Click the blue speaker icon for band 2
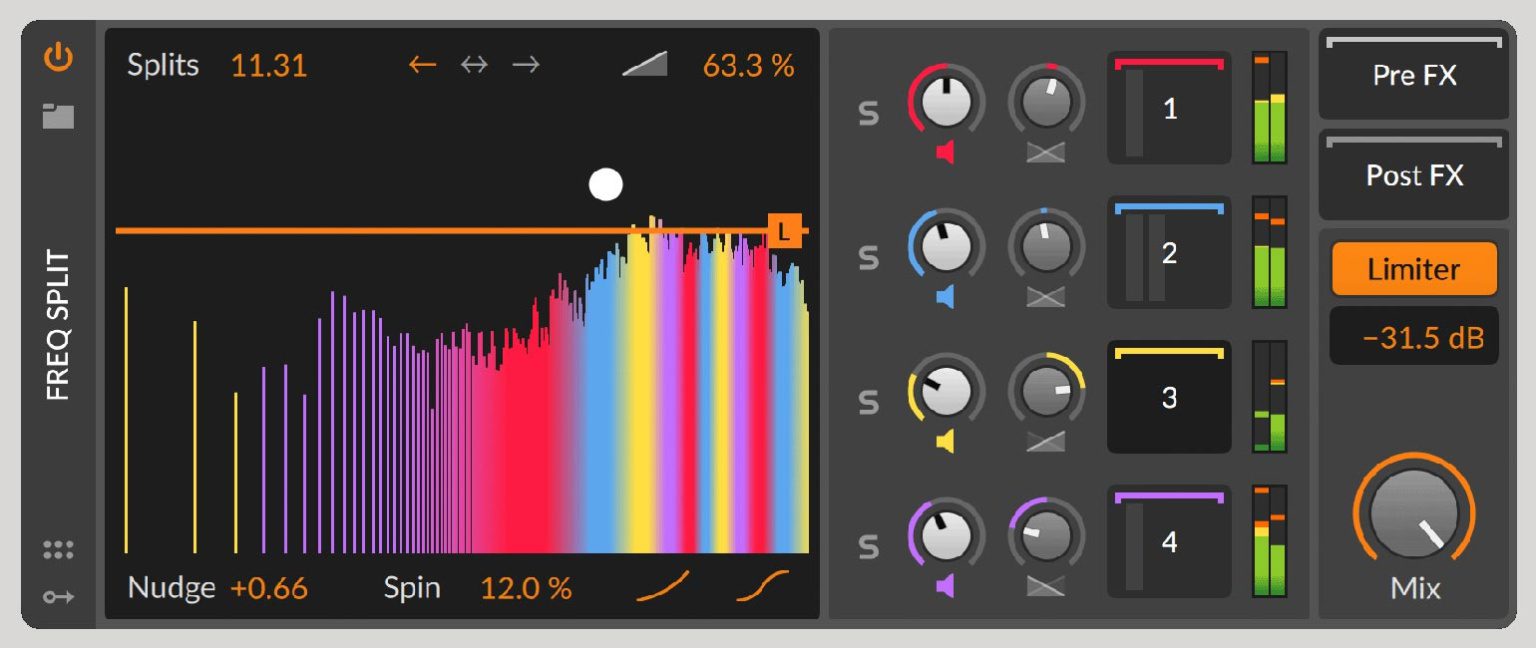 [x=945, y=297]
